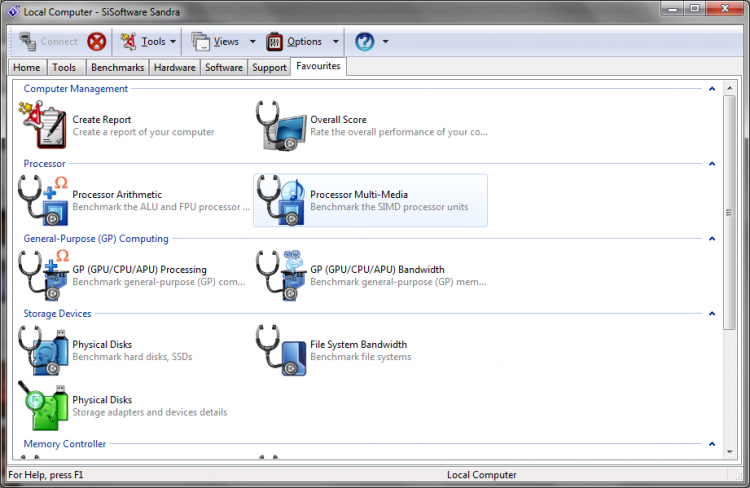Image resolution: width=750 pixels, height=488 pixels.
Task: Open the Create Report icon
Action: [42, 125]
